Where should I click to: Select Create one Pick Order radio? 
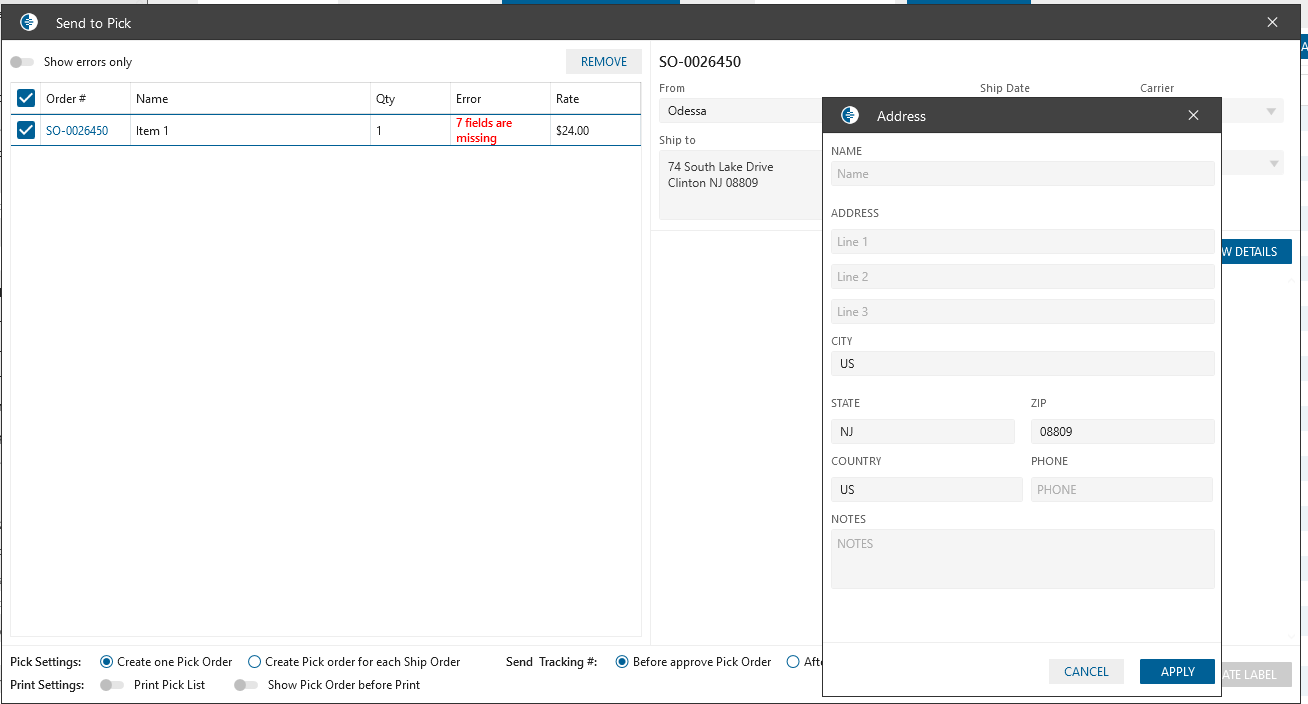coord(107,662)
